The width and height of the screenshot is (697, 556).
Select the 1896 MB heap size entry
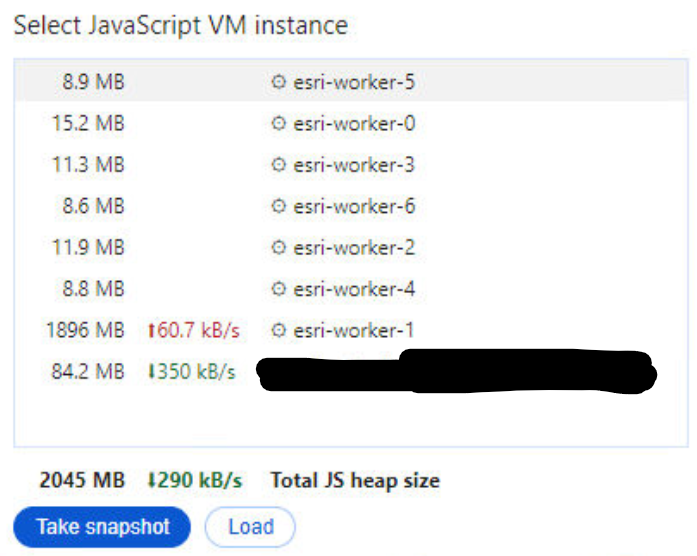click(84, 331)
